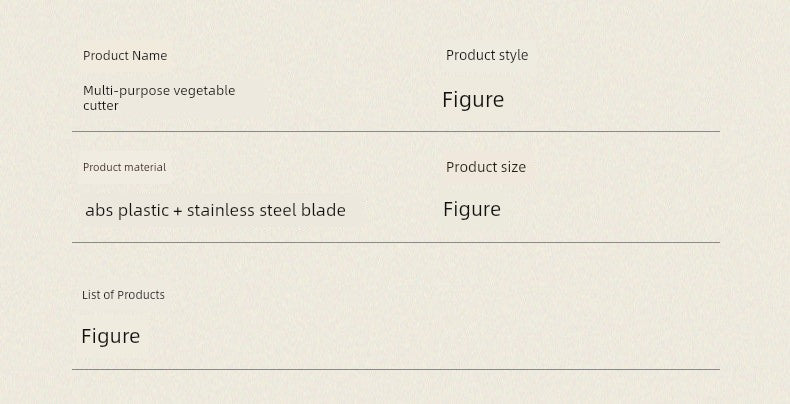Select abs plastic + stainless steel blade text
The width and height of the screenshot is (790, 404).
215,210
